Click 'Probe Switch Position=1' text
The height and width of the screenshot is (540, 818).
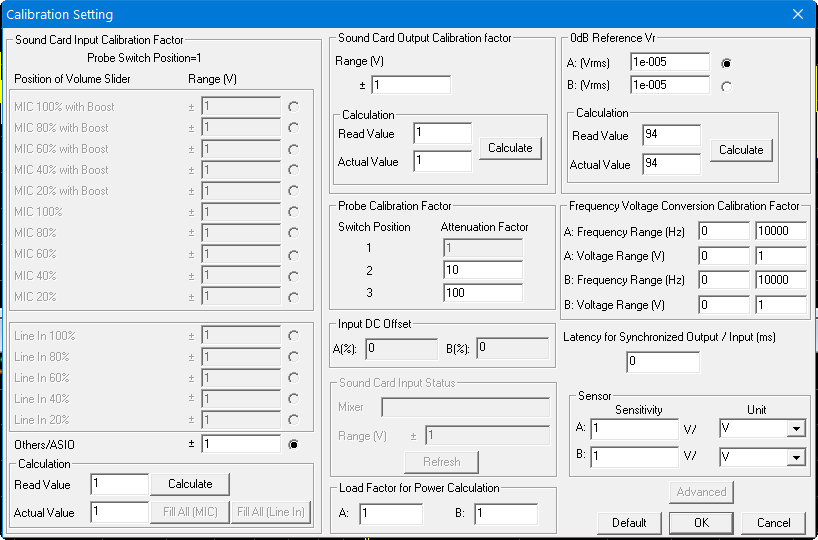[144, 58]
